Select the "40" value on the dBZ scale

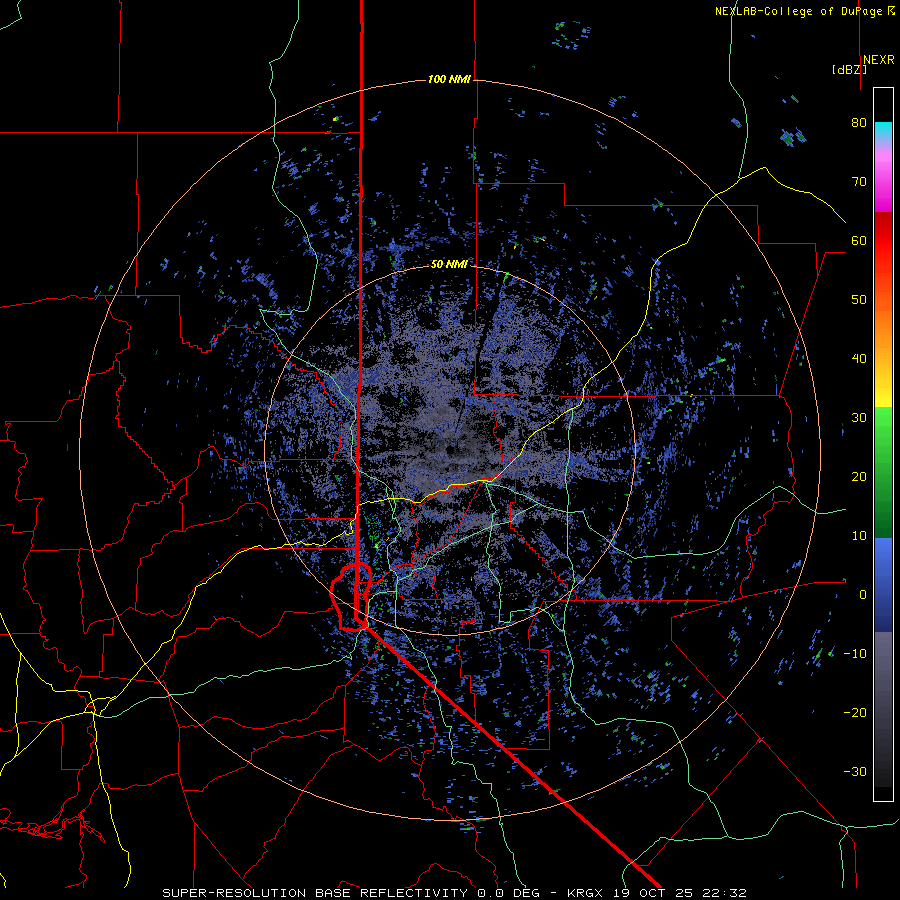pyautogui.click(x=859, y=359)
